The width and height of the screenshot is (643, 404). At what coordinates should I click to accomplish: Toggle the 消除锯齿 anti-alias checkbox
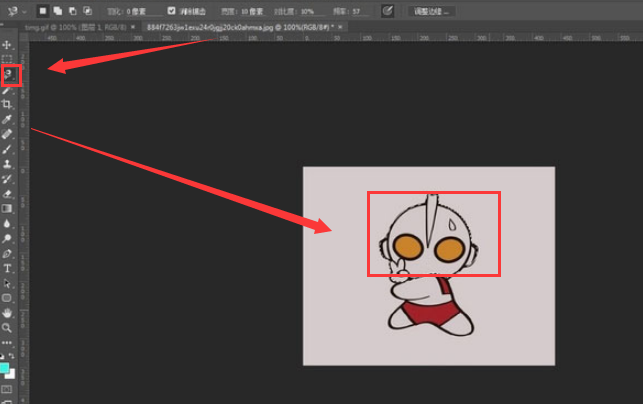click(172, 10)
